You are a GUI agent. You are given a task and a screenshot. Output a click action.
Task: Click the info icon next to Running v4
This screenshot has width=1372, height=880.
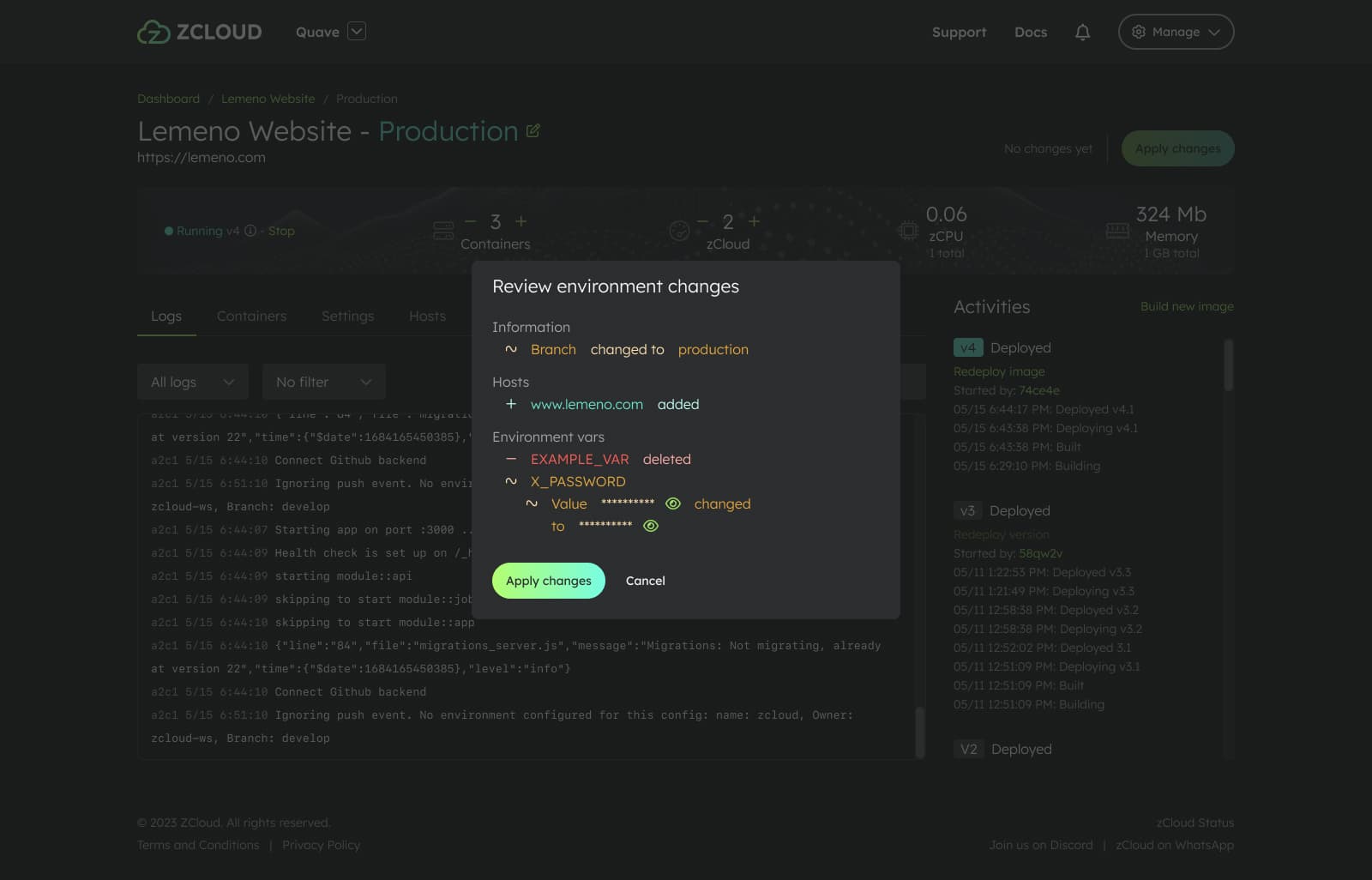[250, 231]
